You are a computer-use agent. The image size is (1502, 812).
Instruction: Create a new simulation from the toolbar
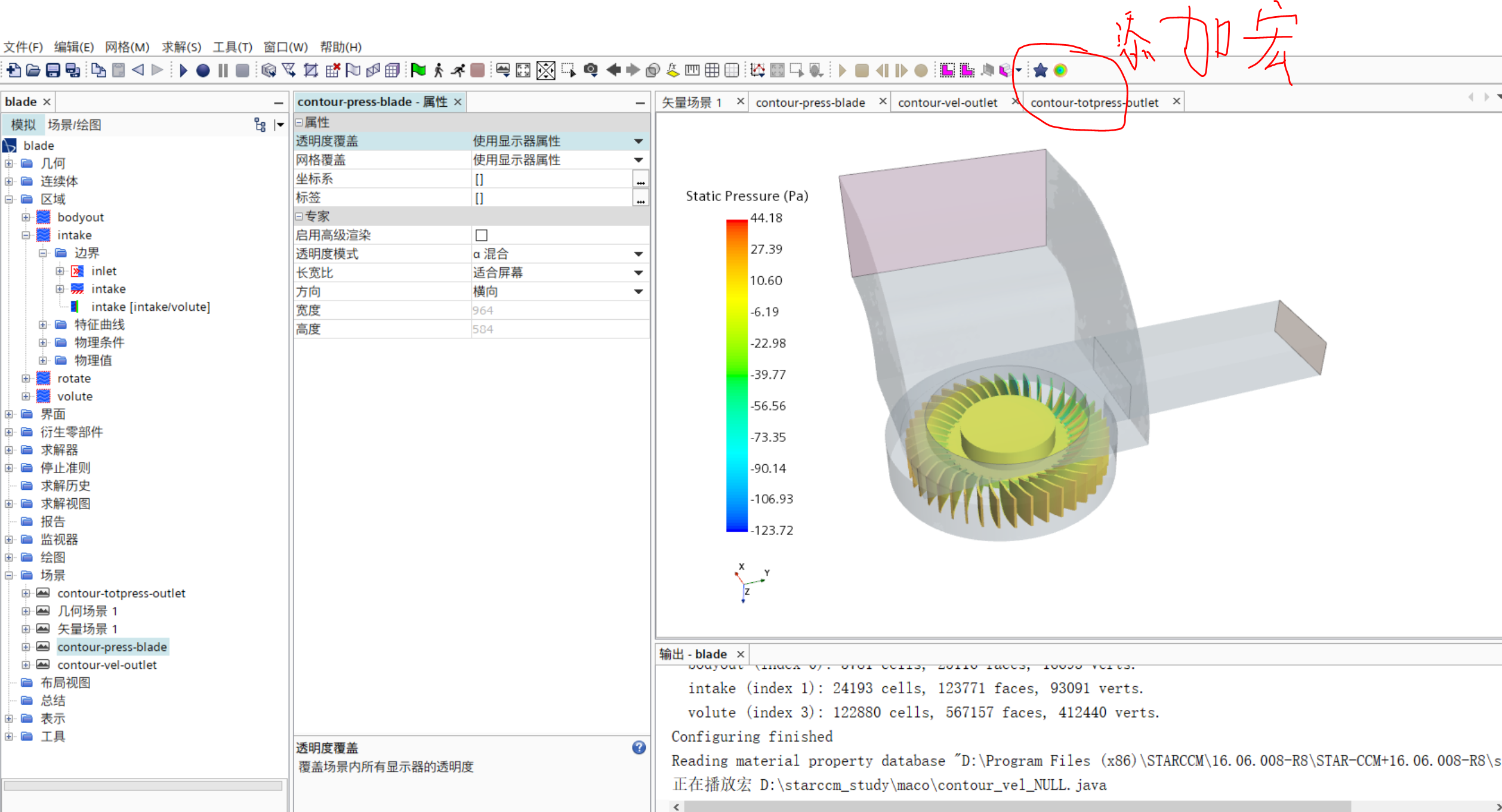pos(13,70)
